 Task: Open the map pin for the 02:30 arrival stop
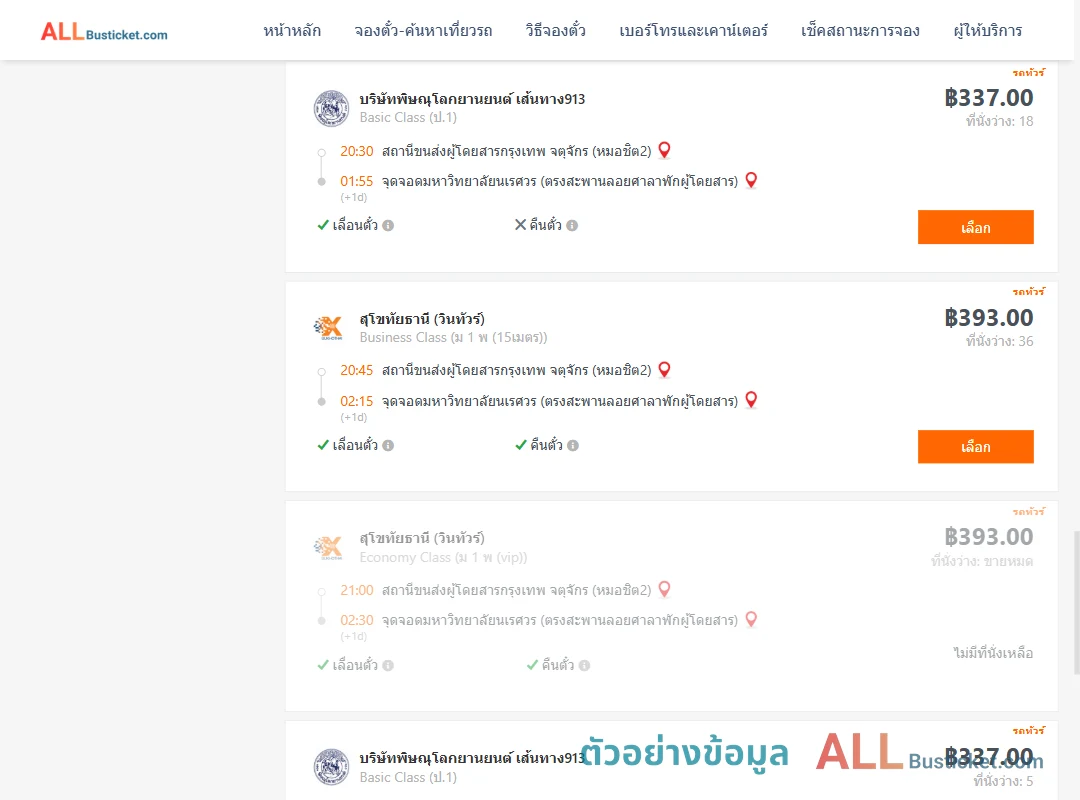pyautogui.click(x=751, y=619)
